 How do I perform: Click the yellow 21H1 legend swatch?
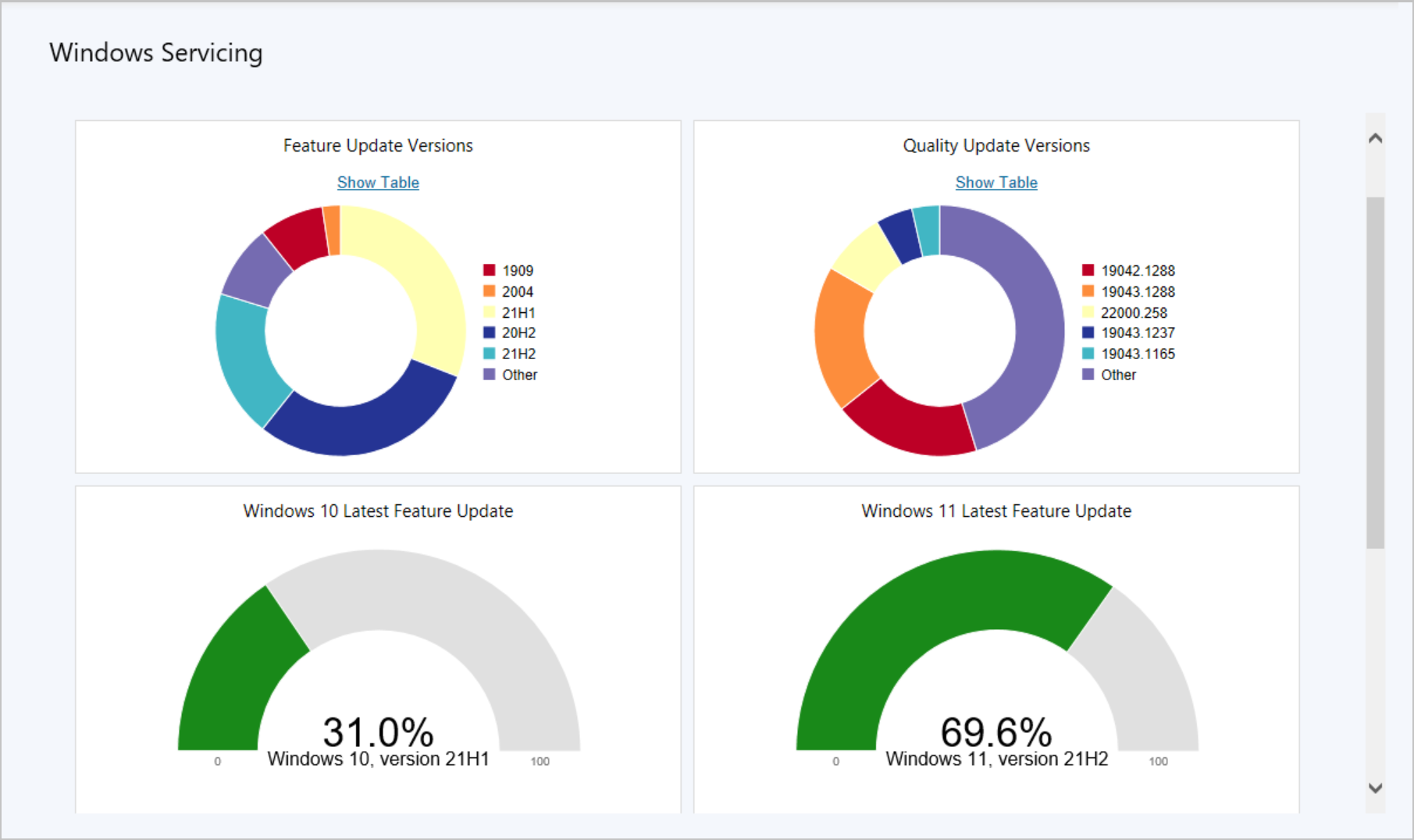[490, 312]
